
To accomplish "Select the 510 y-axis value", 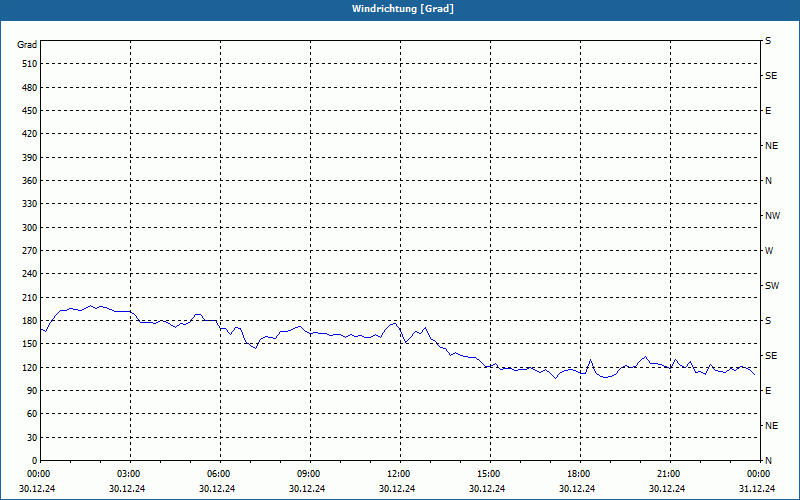I will pyautogui.click(x=30, y=64).
